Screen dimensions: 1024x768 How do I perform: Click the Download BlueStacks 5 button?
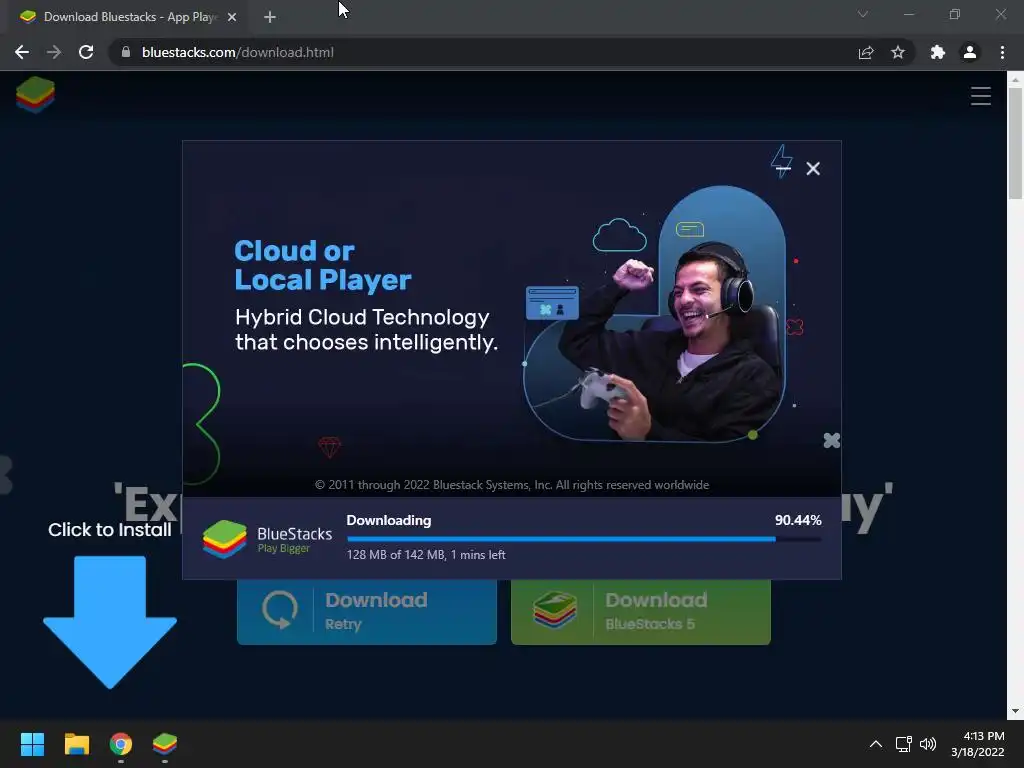point(641,612)
